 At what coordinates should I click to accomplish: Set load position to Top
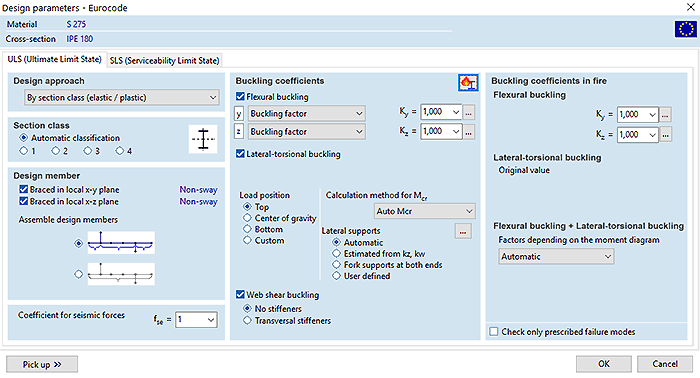pyautogui.click(x=247, y=207)
